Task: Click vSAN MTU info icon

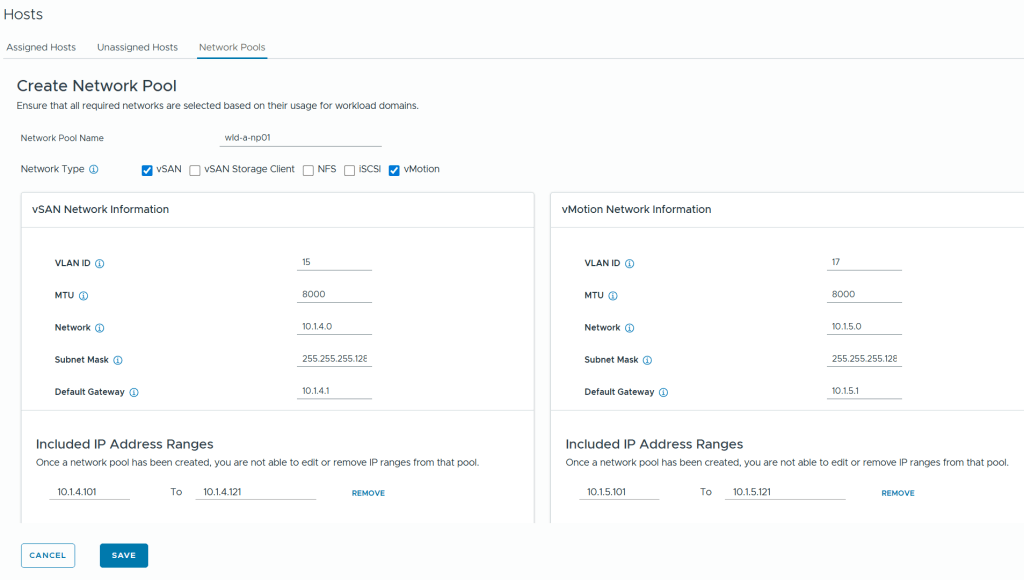Action: 83,296
